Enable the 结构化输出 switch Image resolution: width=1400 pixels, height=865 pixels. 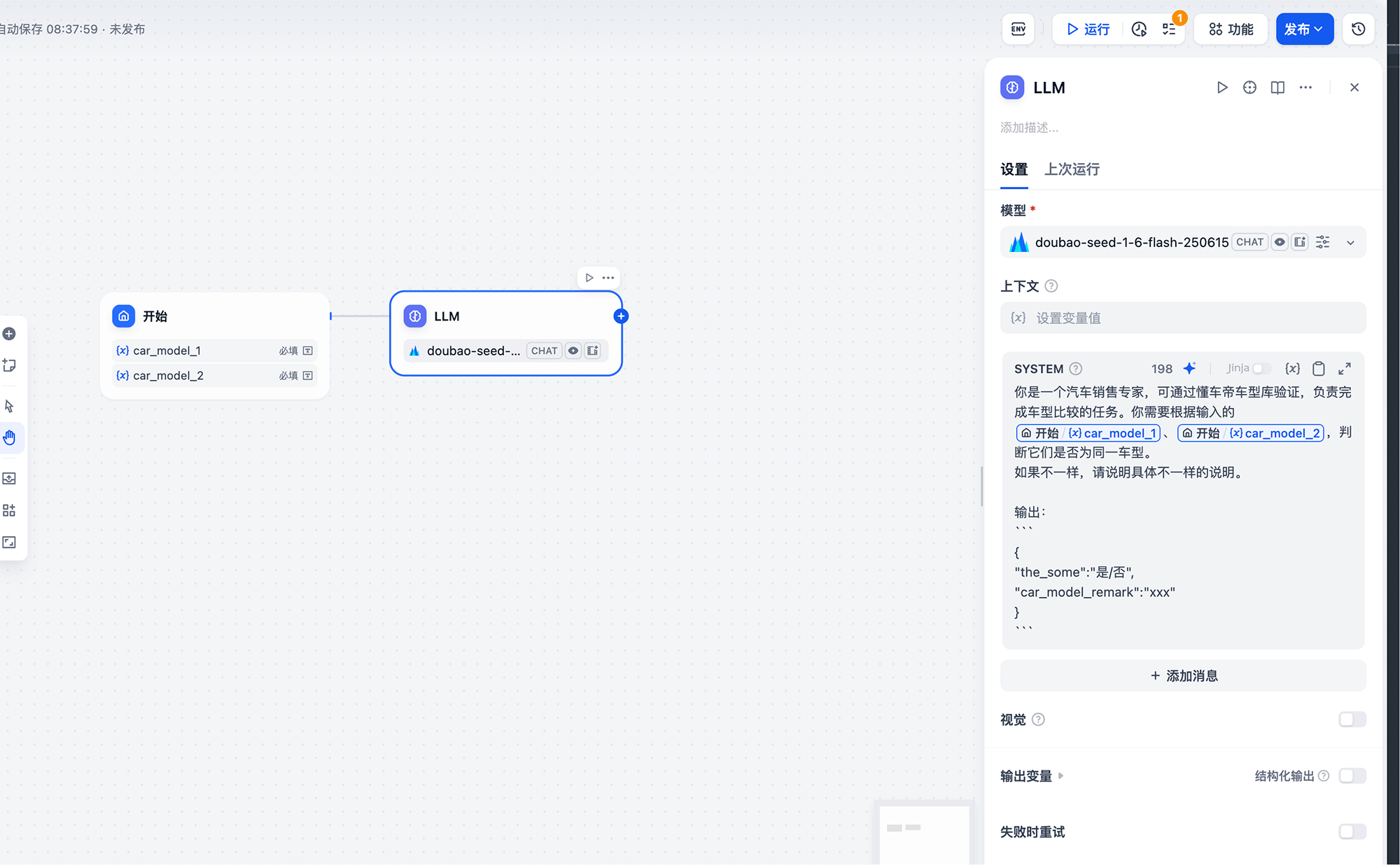[1352, 775]
